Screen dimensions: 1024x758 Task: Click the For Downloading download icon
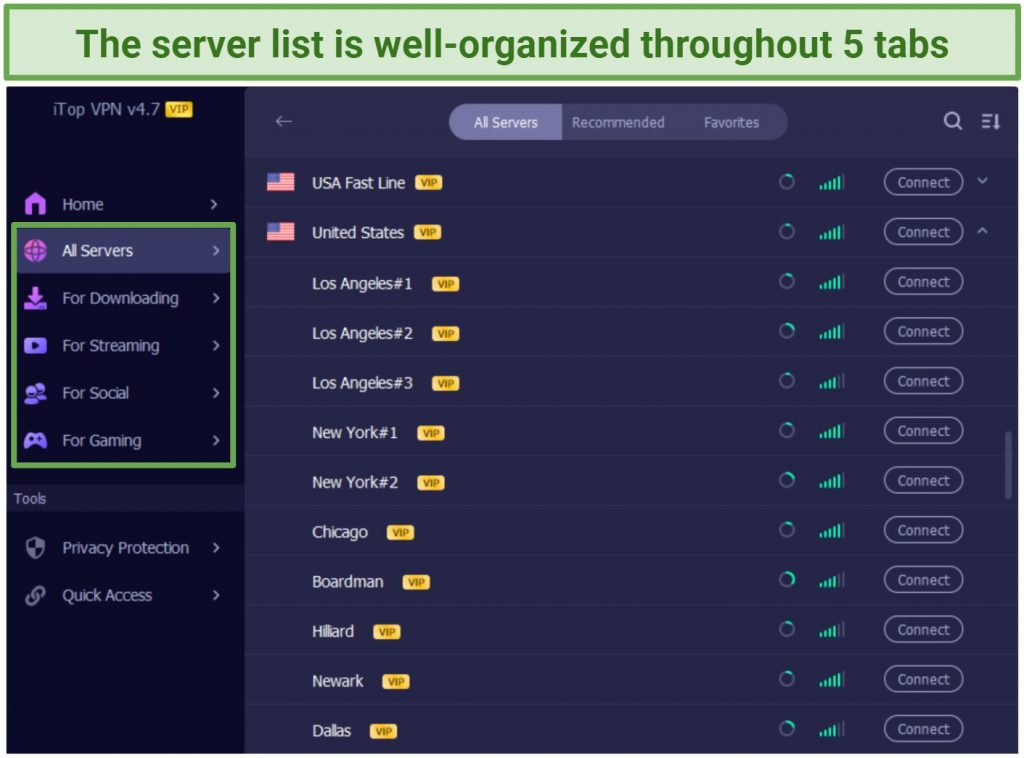pyautogui.click(x=35, y=298)
